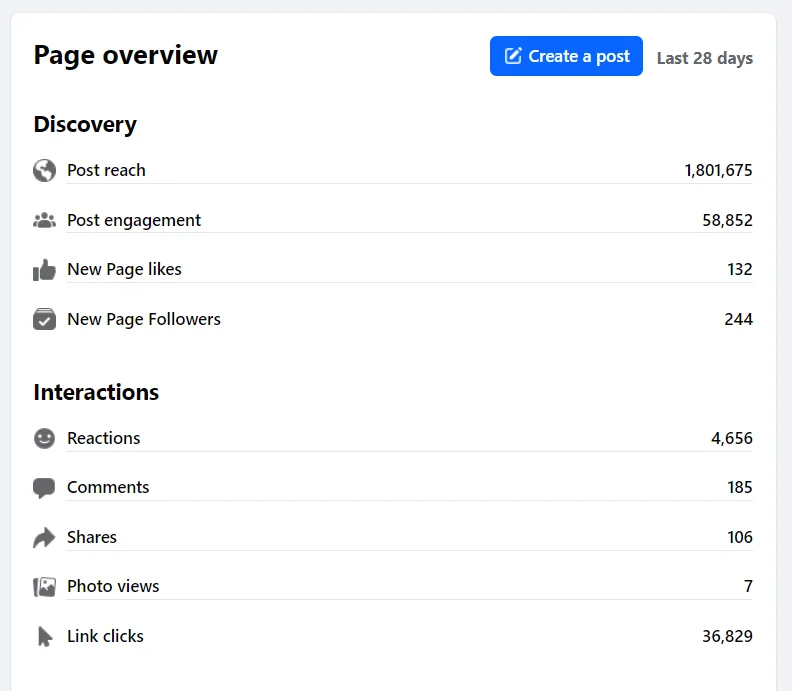
Task: Click the Discovery section heading
Action: coord(85,124)
